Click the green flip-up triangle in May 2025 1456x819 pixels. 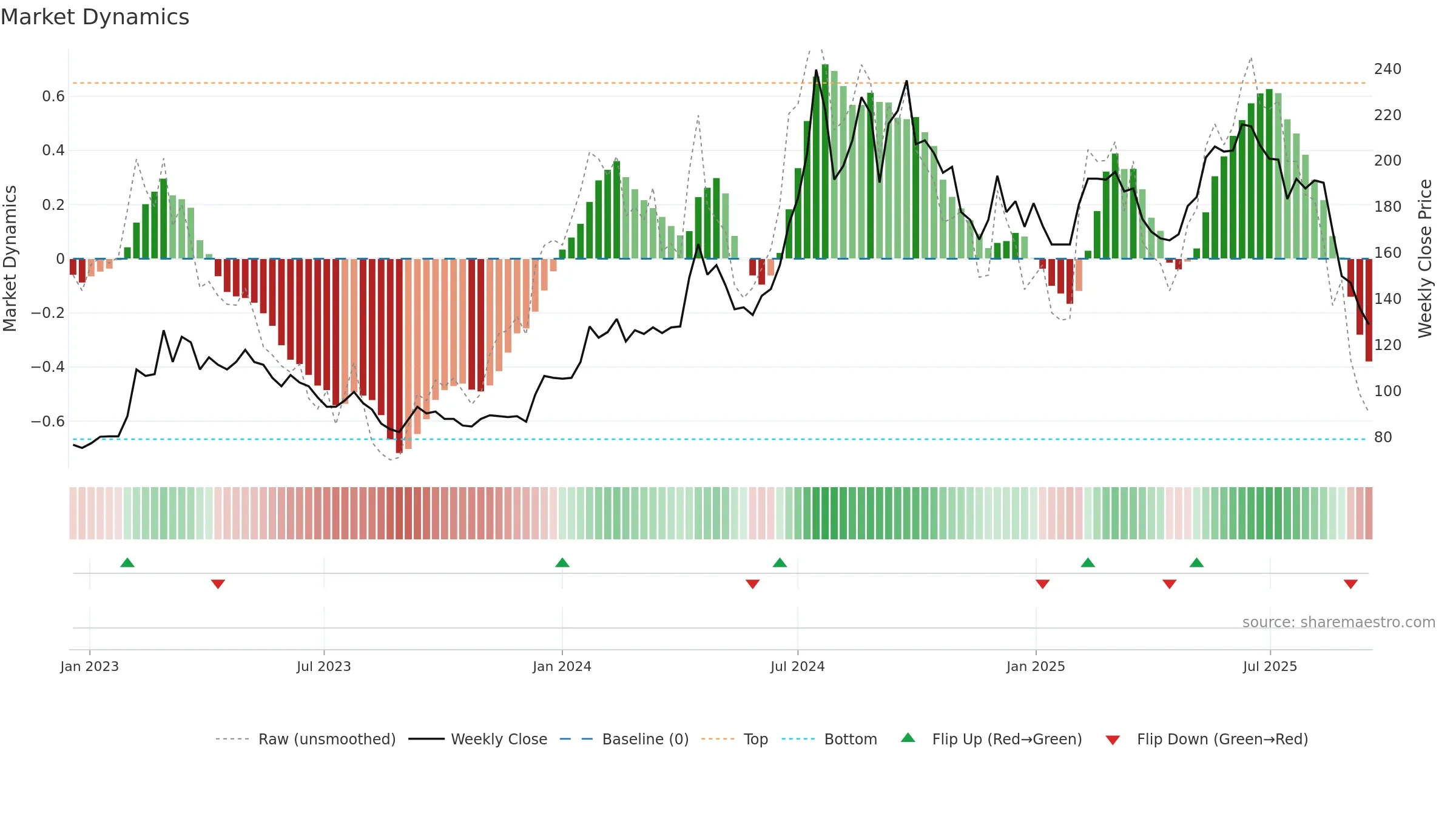point(1196,563)
